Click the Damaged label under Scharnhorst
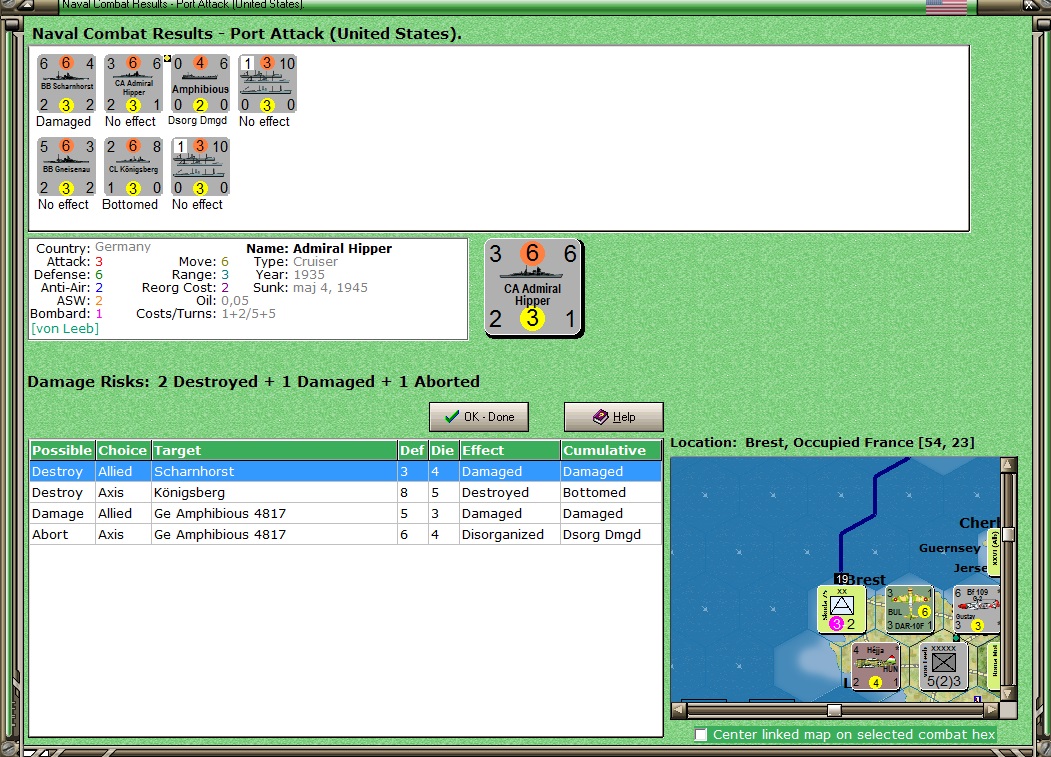The height and width of the screenshot is (757, 1051). click(x=64, y=121)
